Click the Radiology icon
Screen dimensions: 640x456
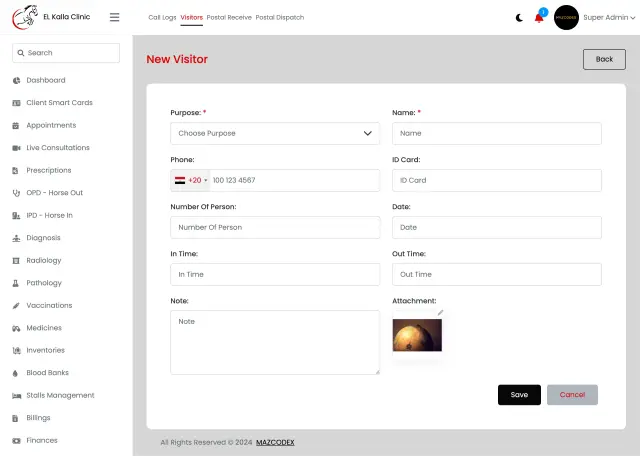(16, 260)
